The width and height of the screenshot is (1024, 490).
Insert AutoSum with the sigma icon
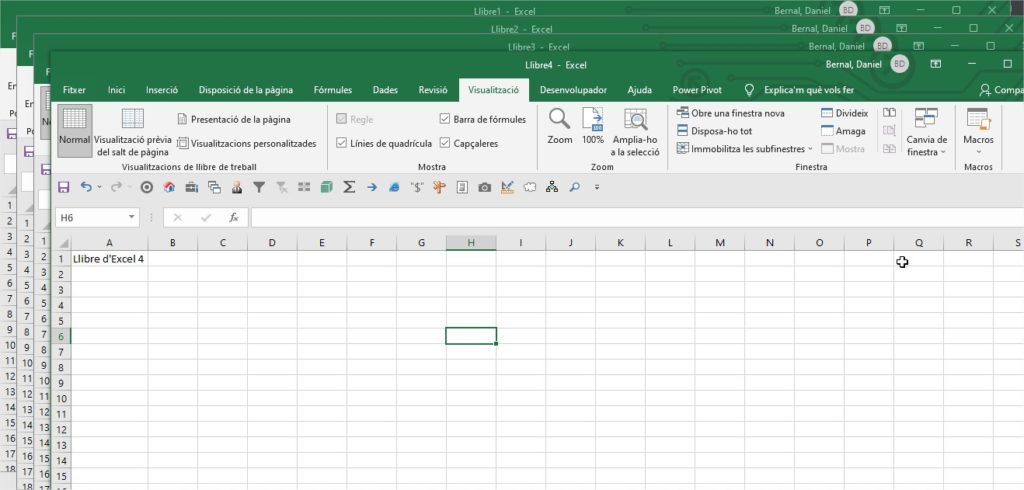349,188
